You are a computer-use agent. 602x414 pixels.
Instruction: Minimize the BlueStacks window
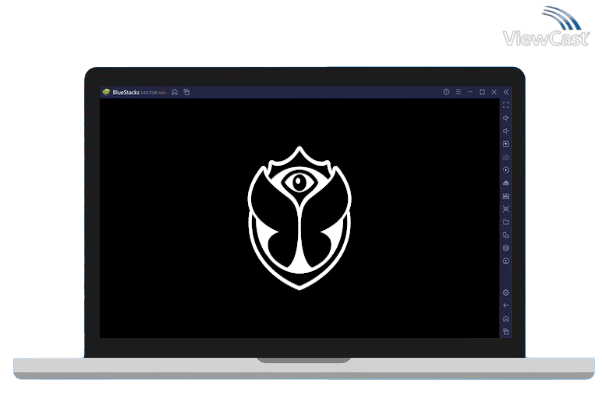470,92
